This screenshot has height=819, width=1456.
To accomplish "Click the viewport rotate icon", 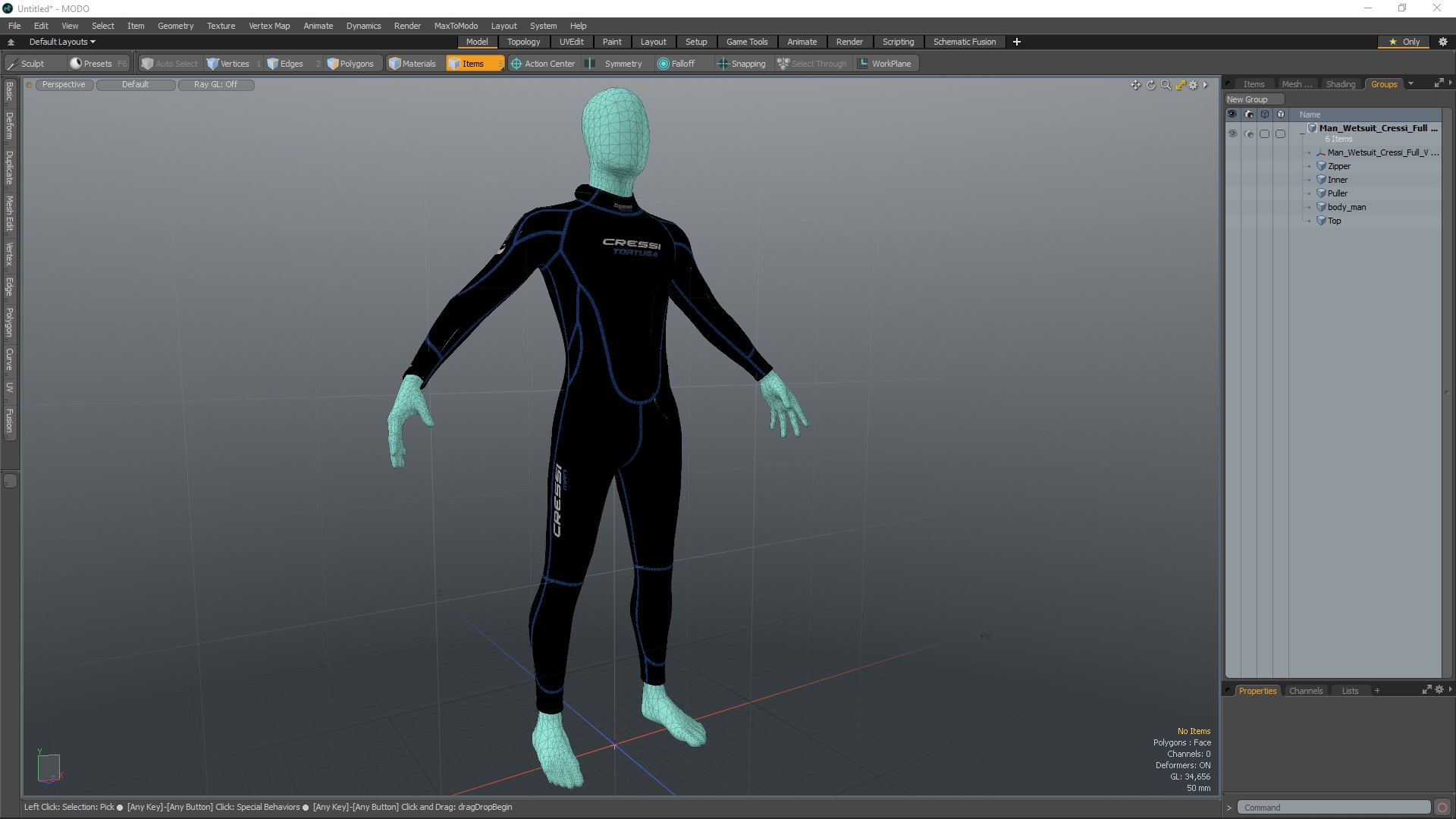I will tap(1150, 85).
